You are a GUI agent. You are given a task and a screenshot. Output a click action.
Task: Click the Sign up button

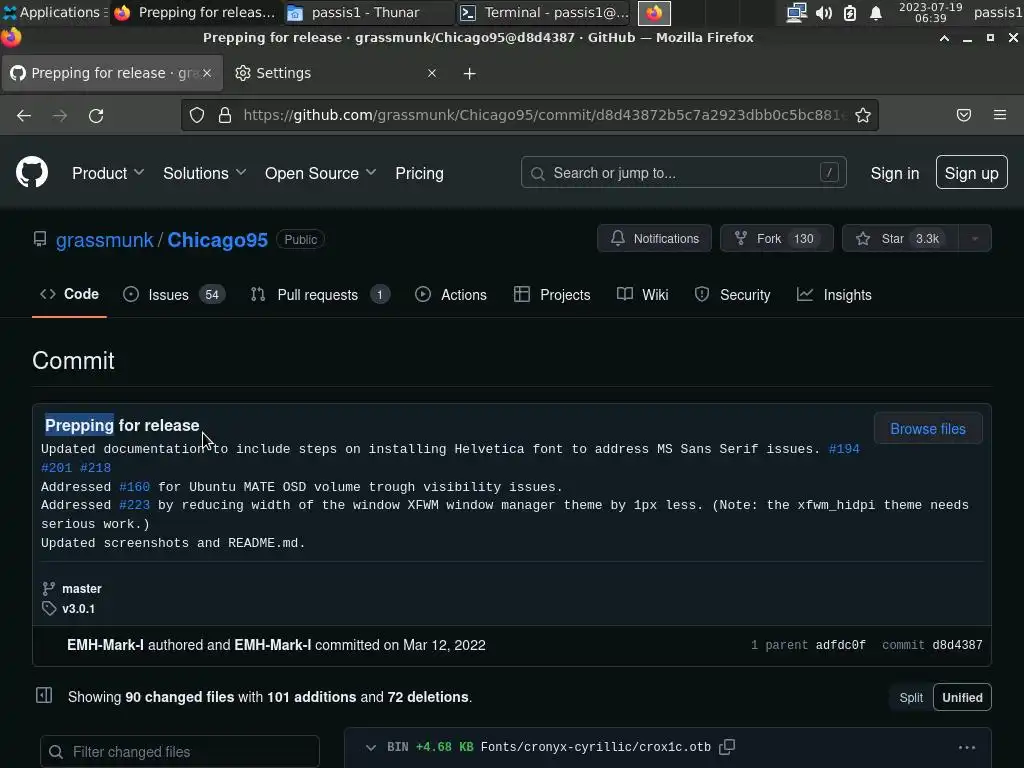(971, 172)
